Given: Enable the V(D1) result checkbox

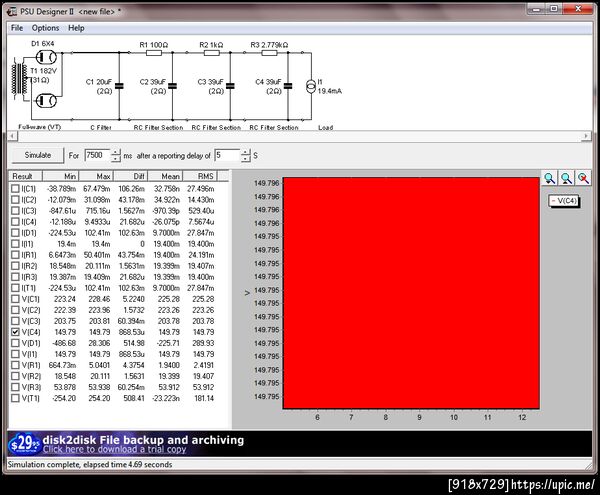Looking at the screenshot, I should (15, 343).
